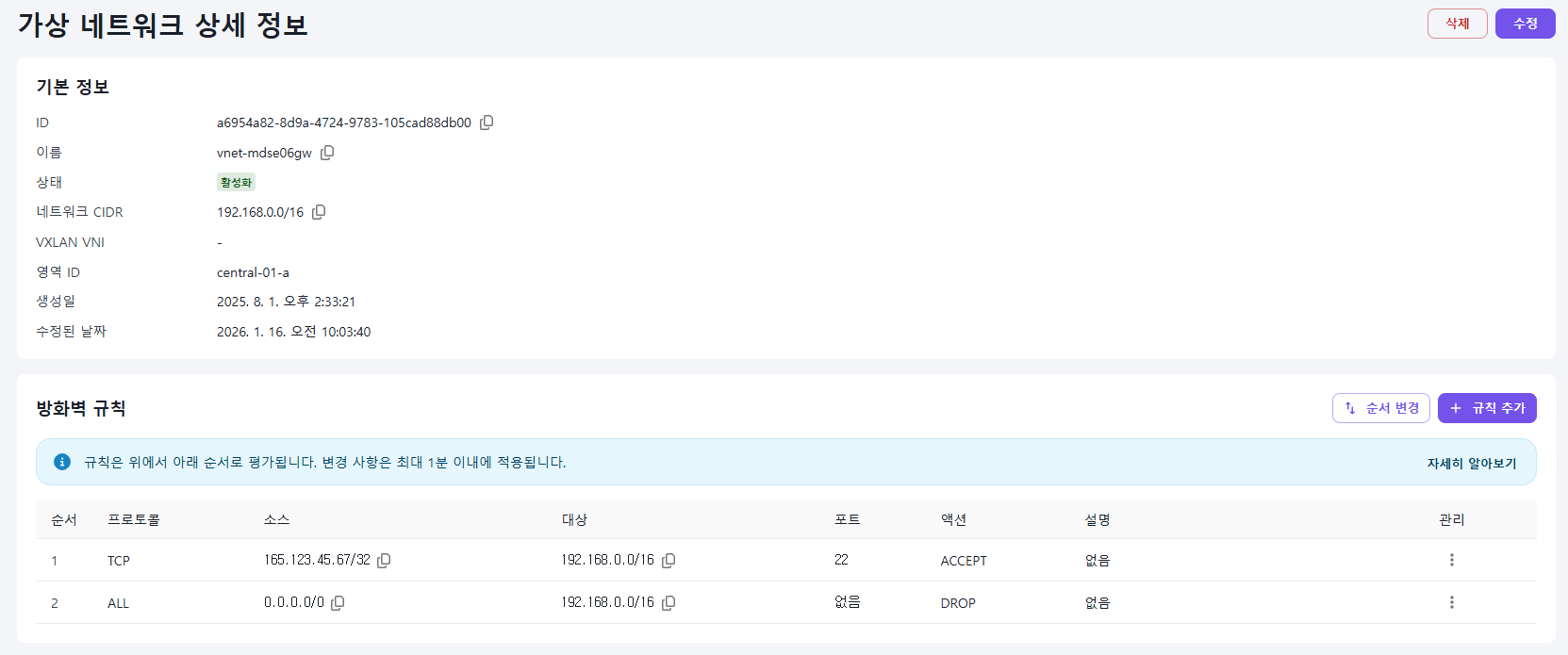Copy source 0.0.0.0/0 of rule 2

[338, 603]
